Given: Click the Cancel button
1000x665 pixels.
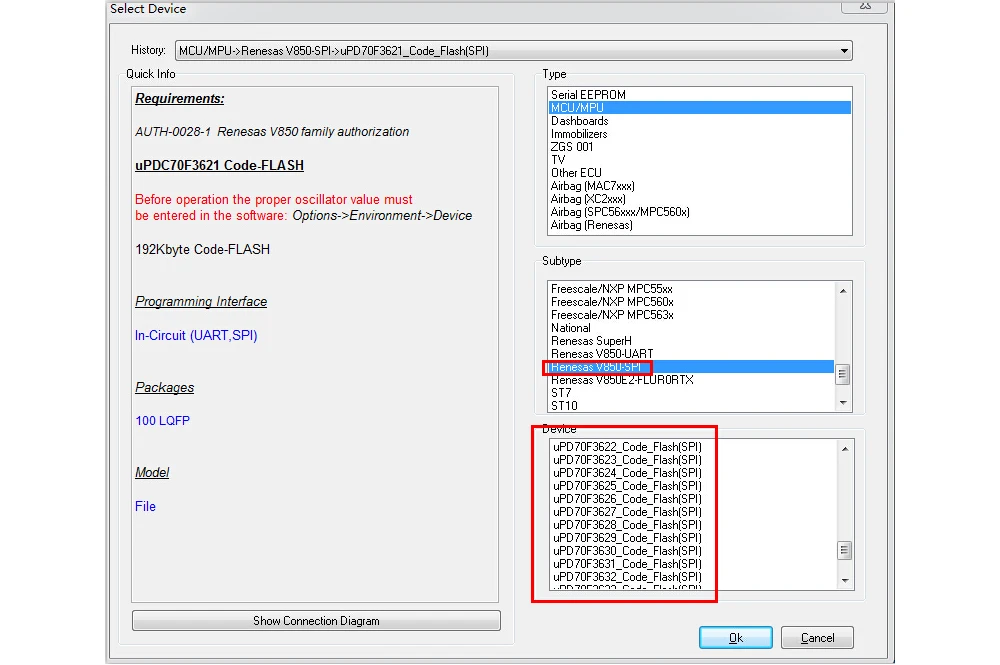Looking at the screenshot, I should (x=817, y=638).
